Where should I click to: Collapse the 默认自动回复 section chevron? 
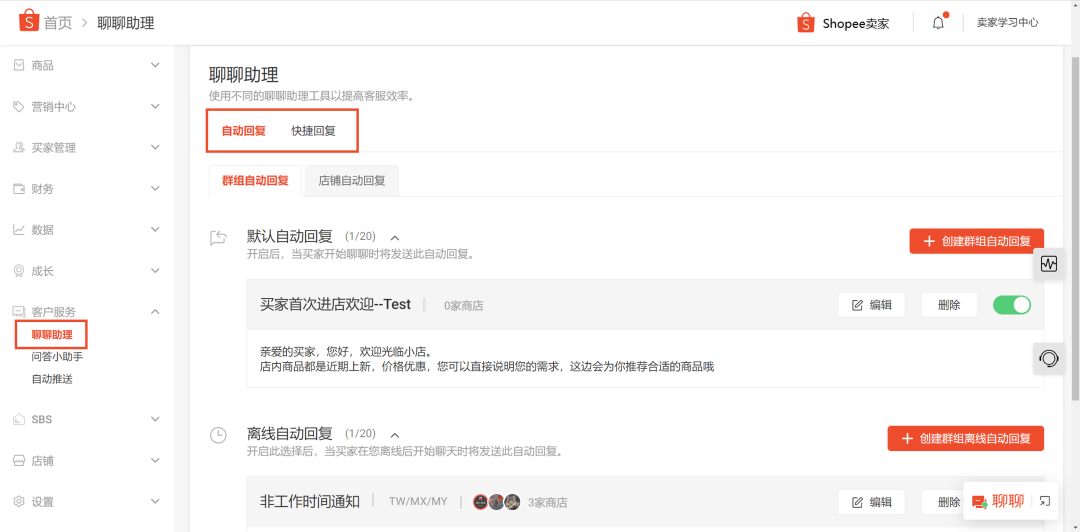coord(394,237)
